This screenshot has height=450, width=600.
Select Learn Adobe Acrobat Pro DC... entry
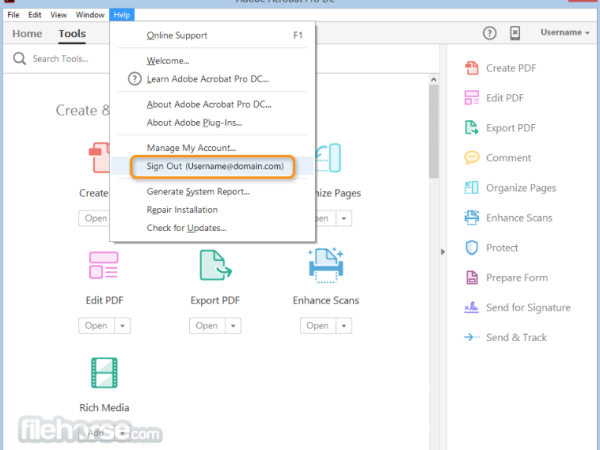point(212,79)
